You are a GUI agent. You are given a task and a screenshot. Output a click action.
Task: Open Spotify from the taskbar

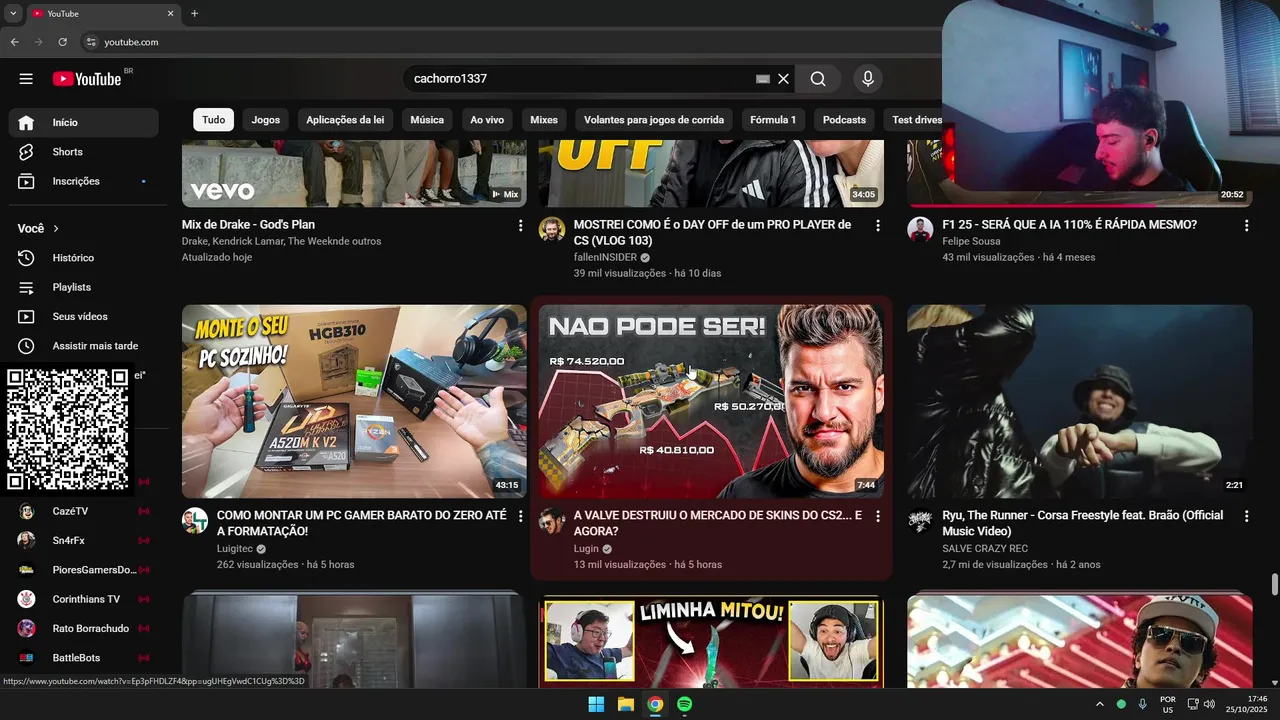(x=685, y=704)
